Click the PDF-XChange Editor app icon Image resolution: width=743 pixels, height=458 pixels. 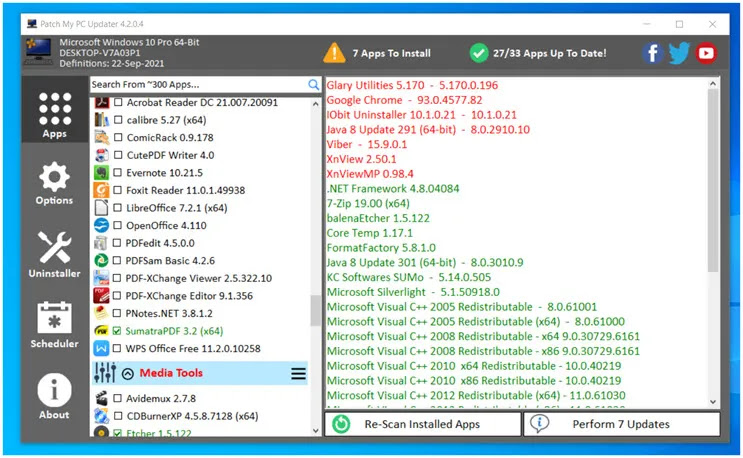[x=101, y=296]
